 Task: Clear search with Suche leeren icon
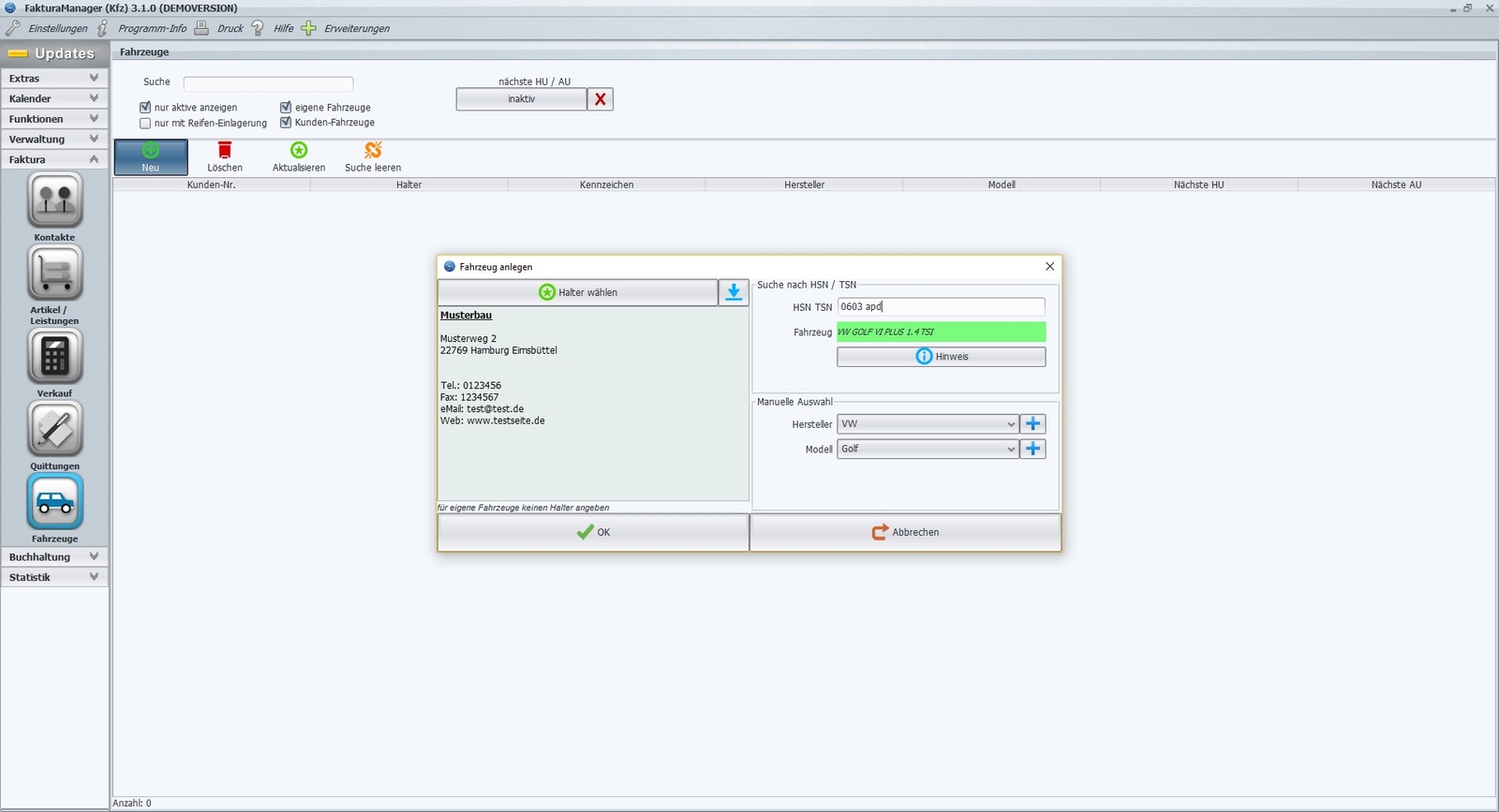click(x=373, y=151)
